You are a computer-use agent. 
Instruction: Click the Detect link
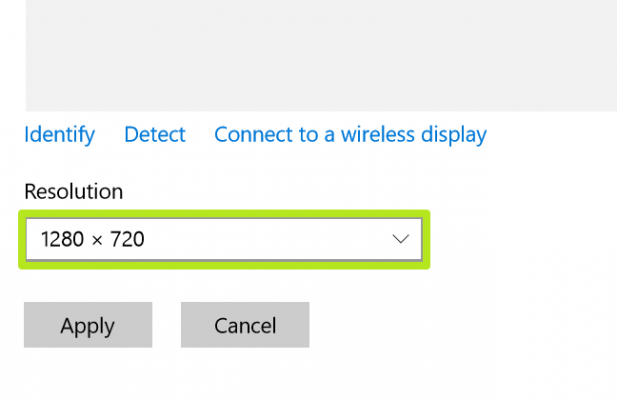(x=155, y=134)
